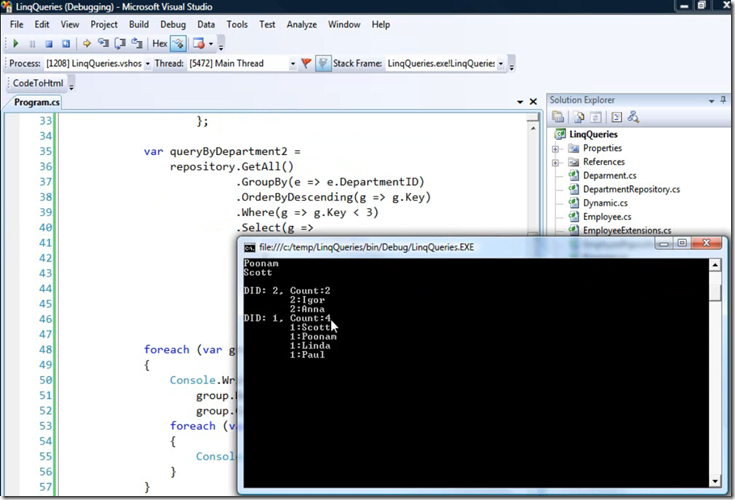The image size is (735, 500).
Task: Open the Thread combo box dropdown
Action: point(293,64)
